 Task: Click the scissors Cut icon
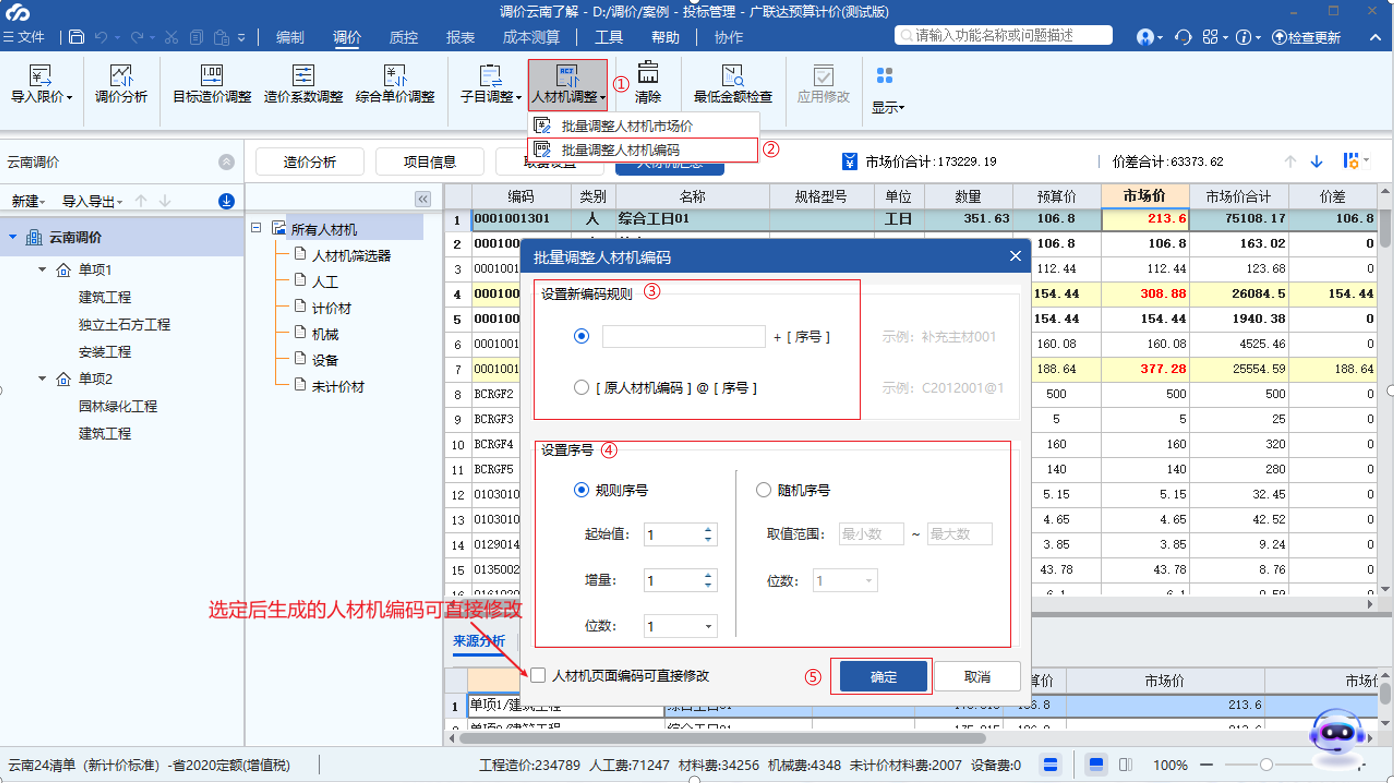[171, 37]
